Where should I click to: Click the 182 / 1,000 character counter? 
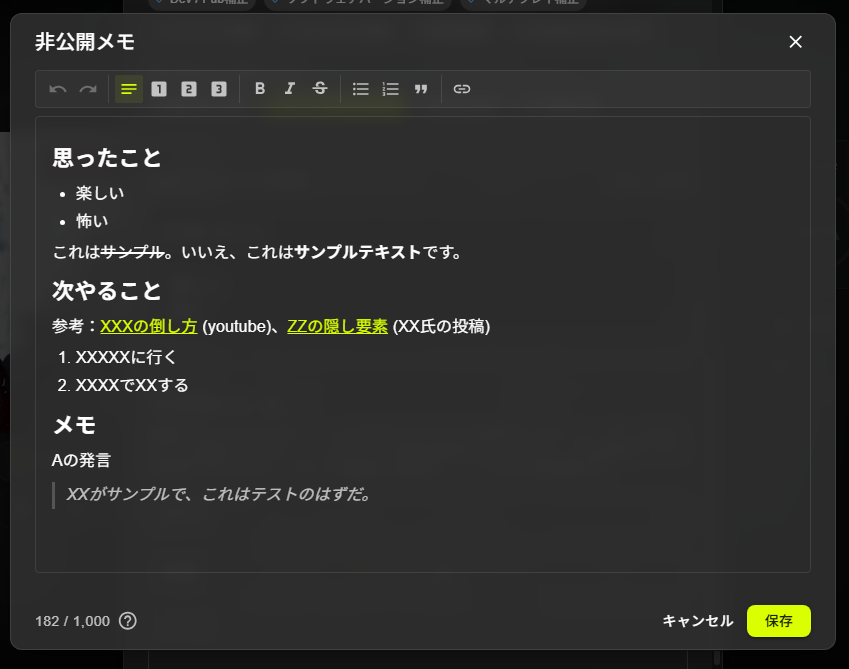tap(73, 621)
